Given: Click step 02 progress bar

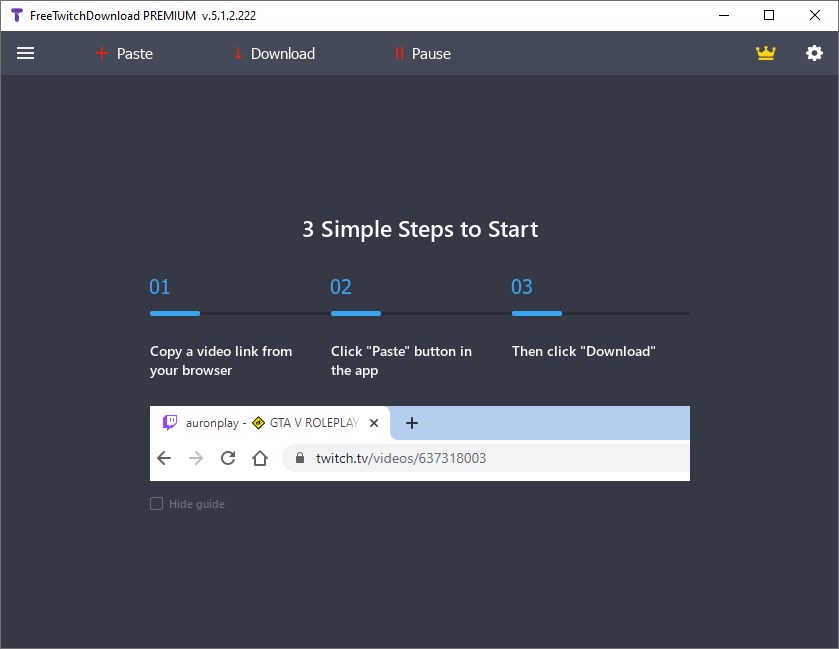Looking at the screenshot, I should click(x=356, y=313).
